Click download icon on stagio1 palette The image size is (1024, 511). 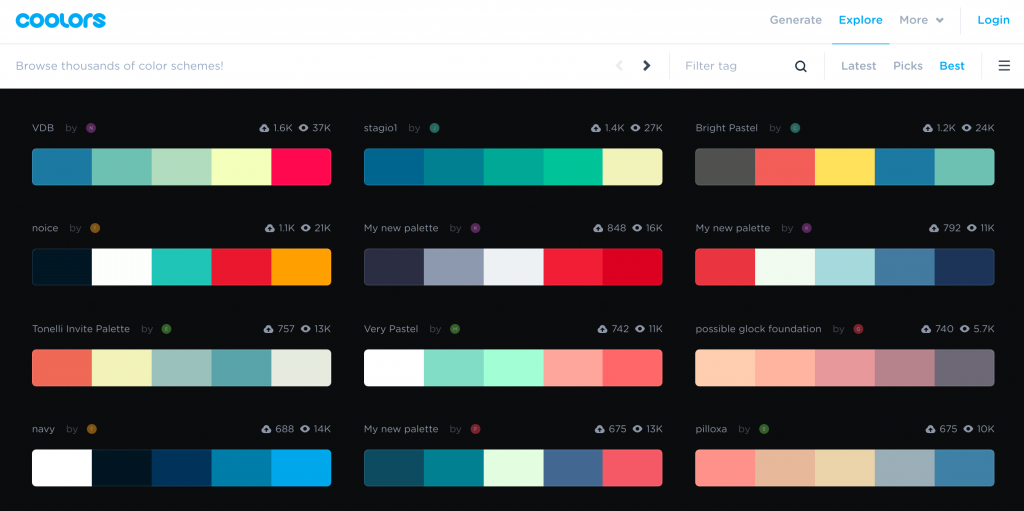(596, 128)
